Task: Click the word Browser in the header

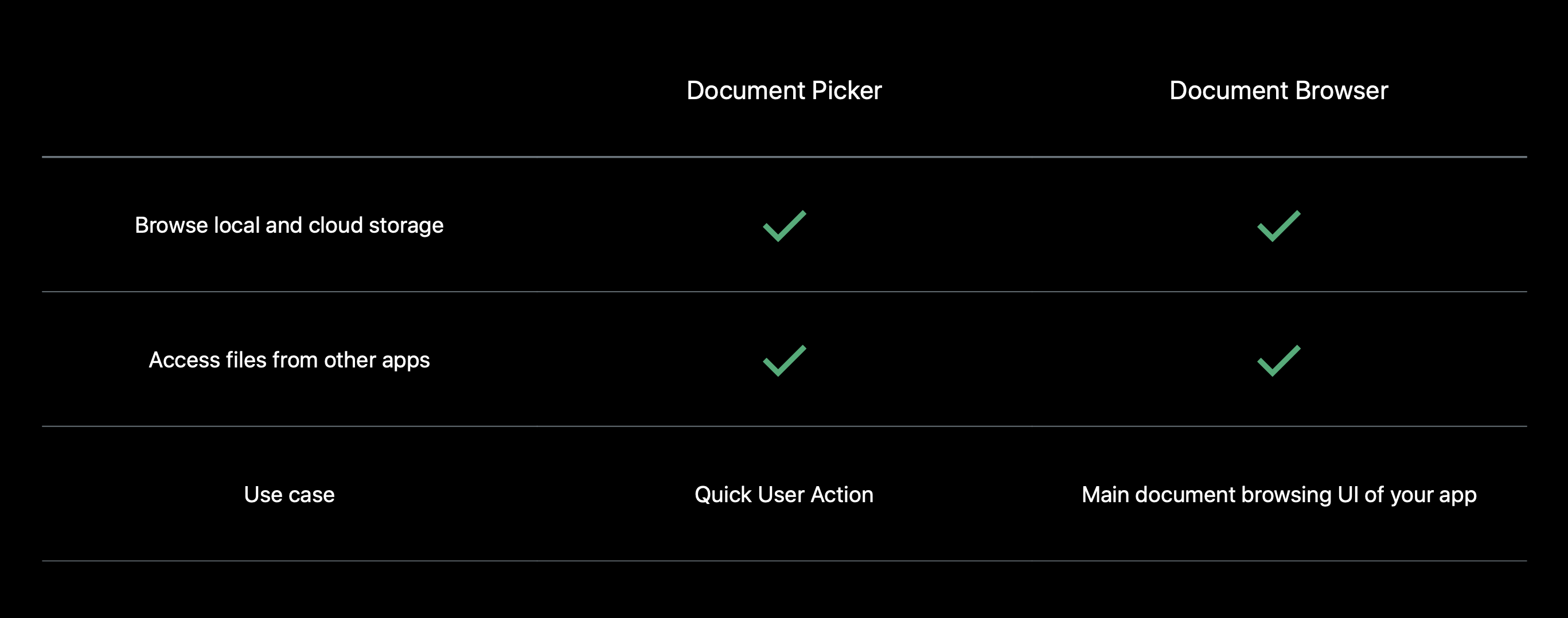Action: point(1341,91)
